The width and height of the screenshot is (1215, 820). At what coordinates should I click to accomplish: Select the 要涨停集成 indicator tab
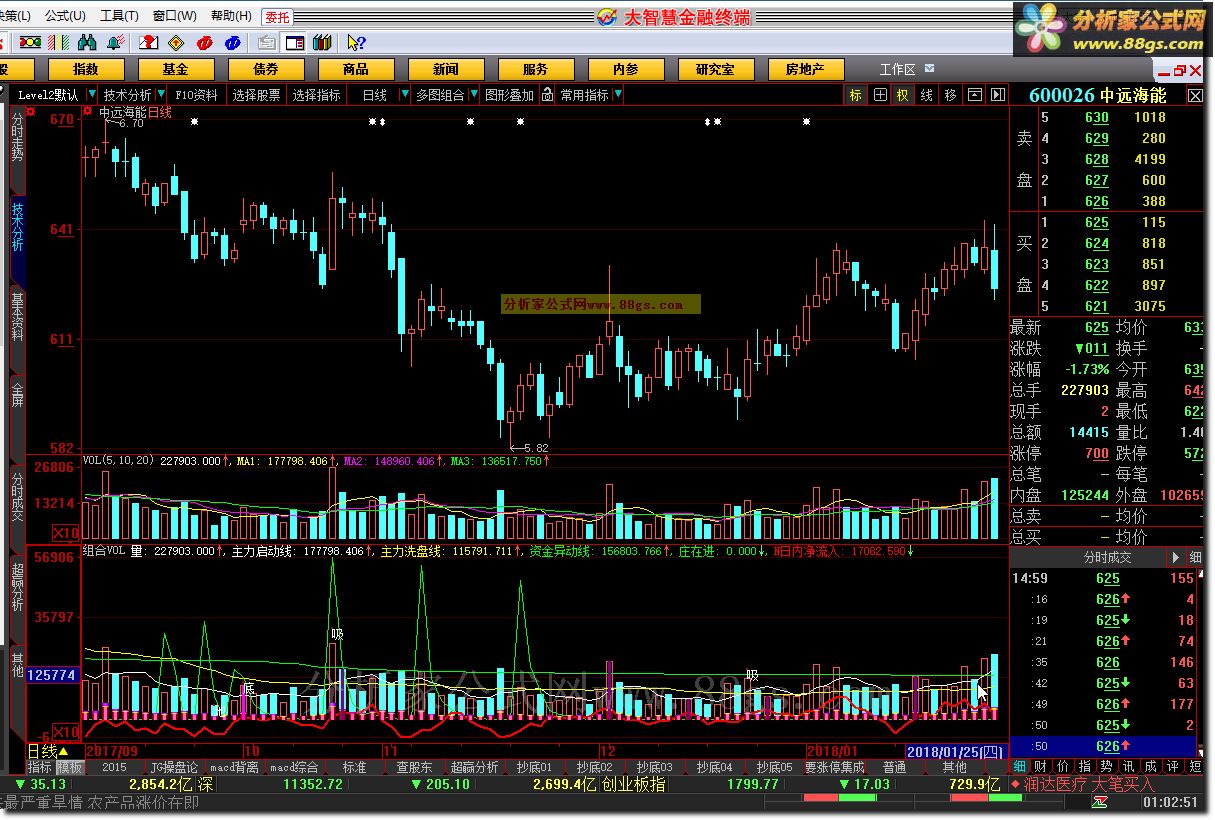834,767
